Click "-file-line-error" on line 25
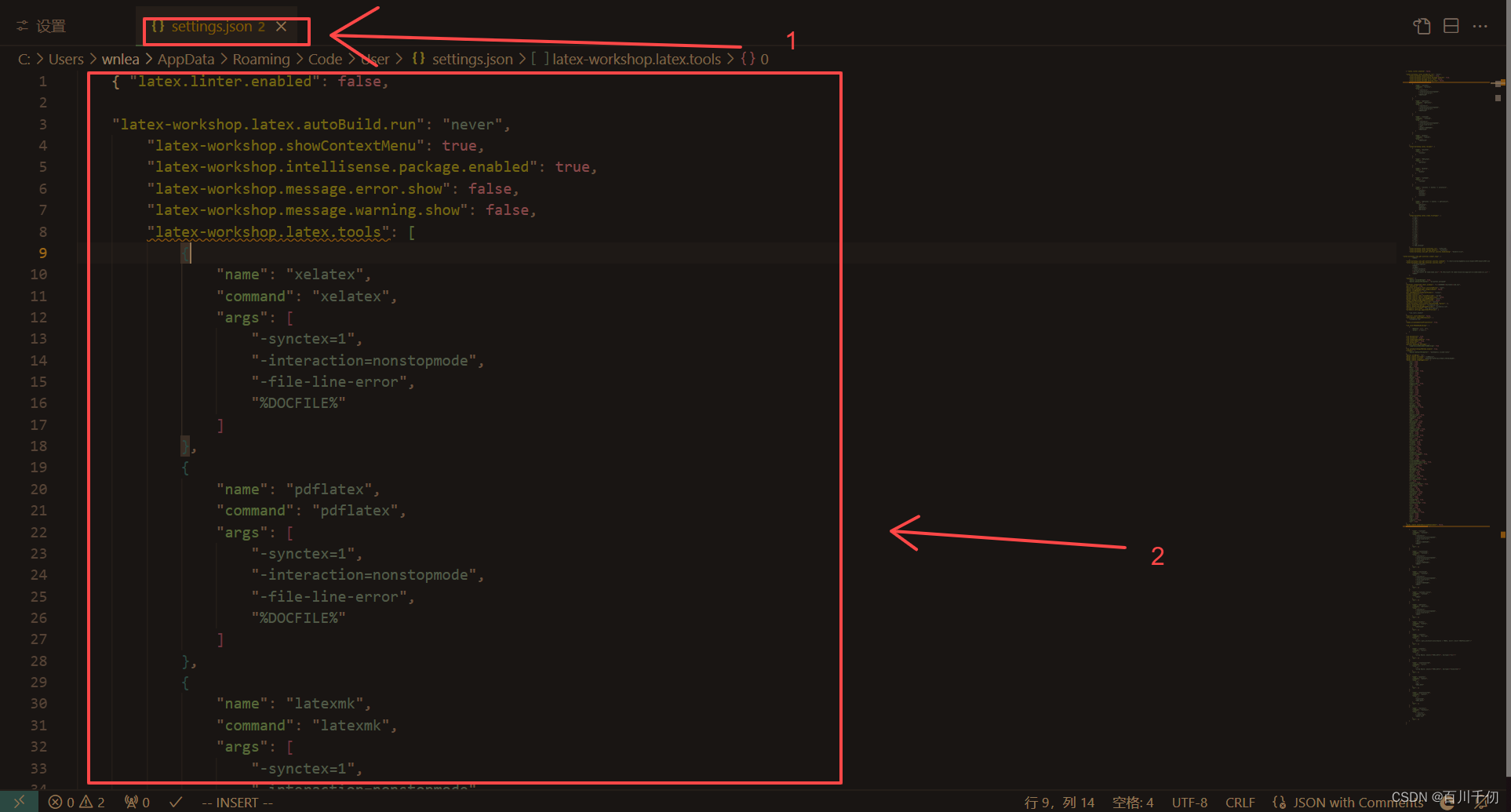This screenshot has width=1511, height=812. 330,597
